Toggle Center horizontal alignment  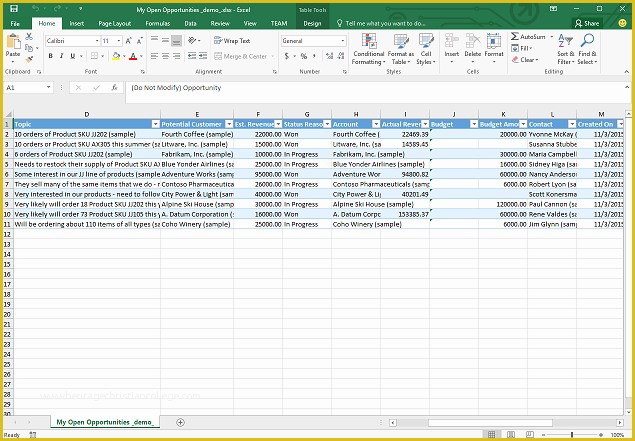click(165, 56)
